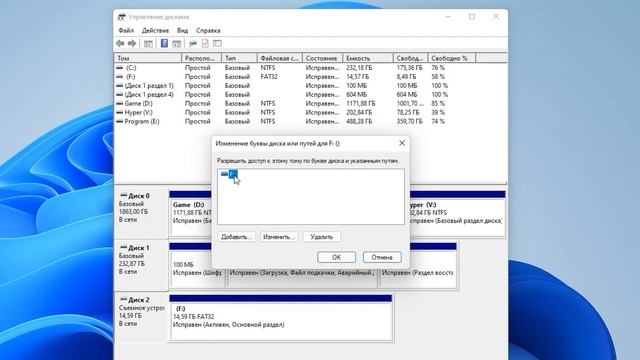This screenshot has height=360, width=640.
Task: Click the drive icon of Program (E:) row
Action: 120,122
